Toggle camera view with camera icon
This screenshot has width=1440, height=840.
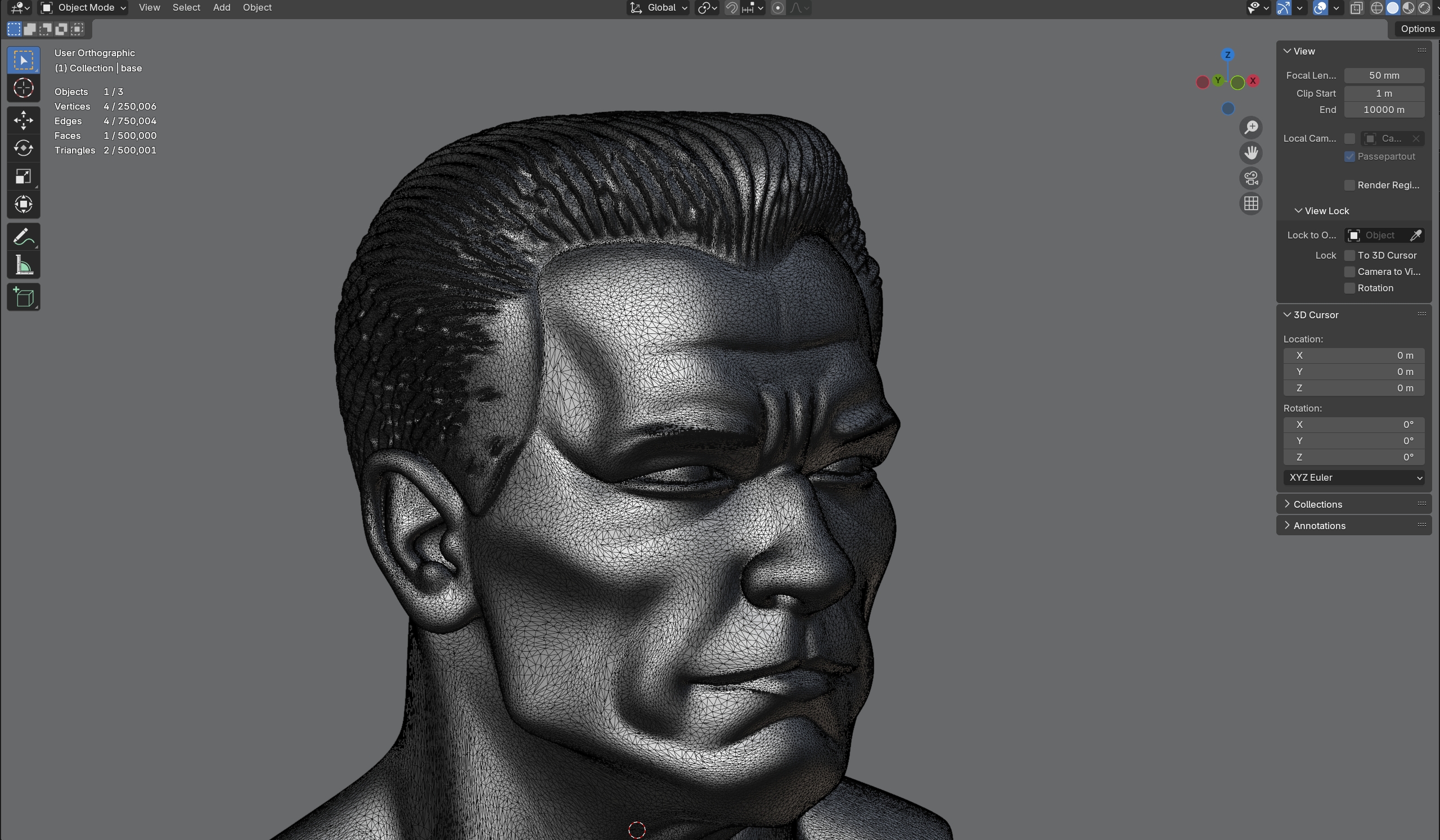coord(1251,178)
